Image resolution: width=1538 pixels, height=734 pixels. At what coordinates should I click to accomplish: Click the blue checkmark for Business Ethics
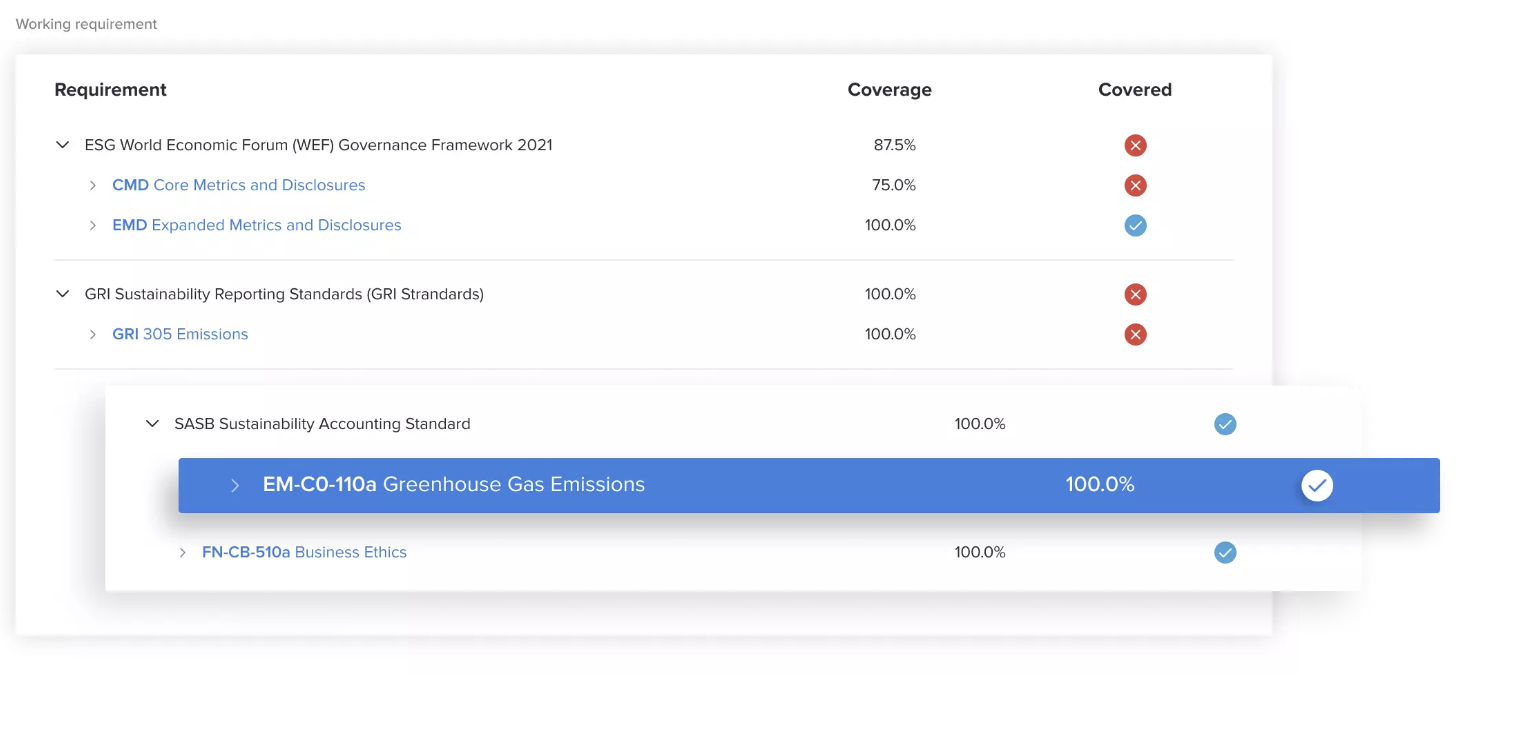click(x=1225, y=552)
